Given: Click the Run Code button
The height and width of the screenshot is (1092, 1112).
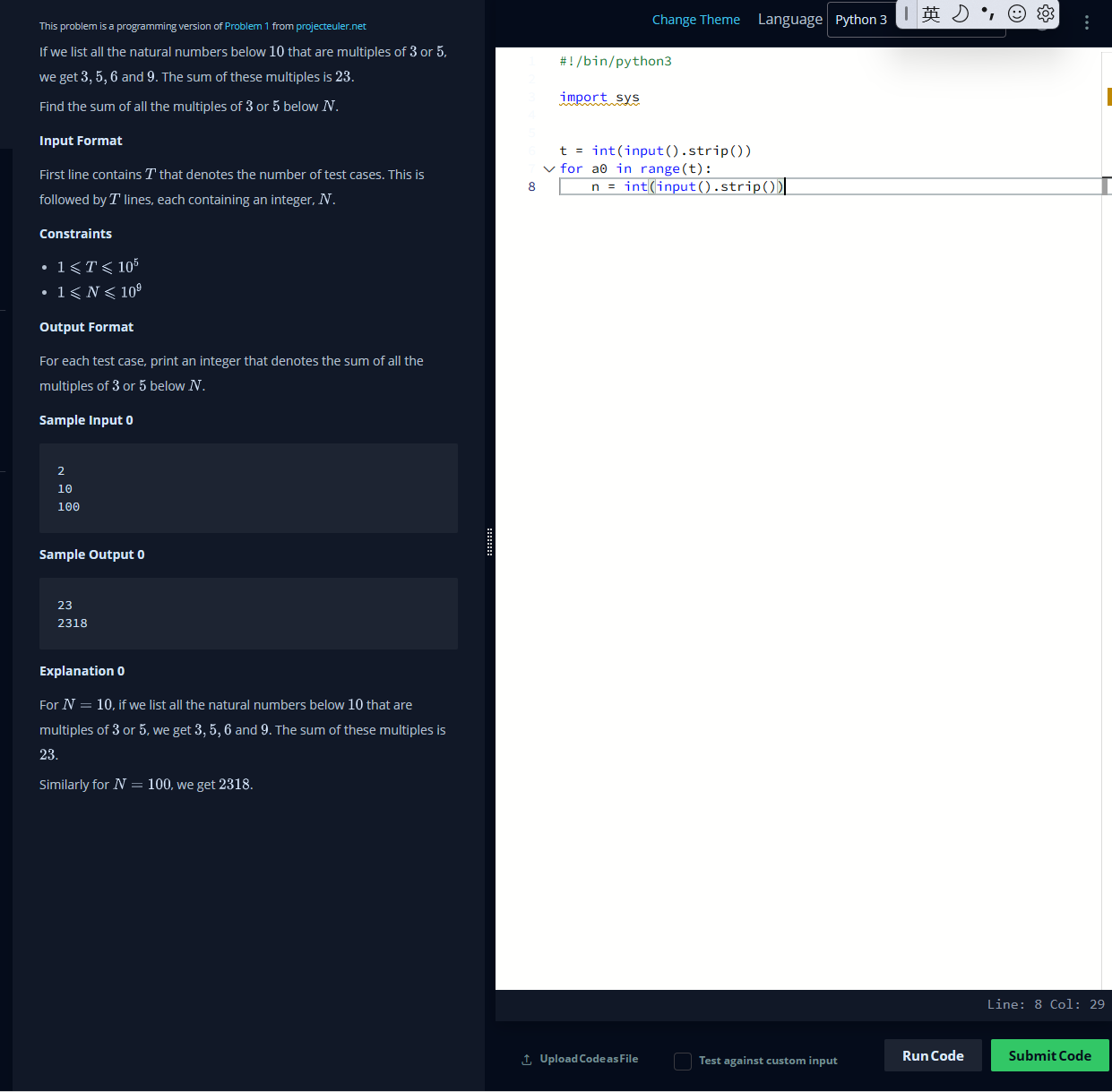Looking at the screenshot, I should point(933,1055).
